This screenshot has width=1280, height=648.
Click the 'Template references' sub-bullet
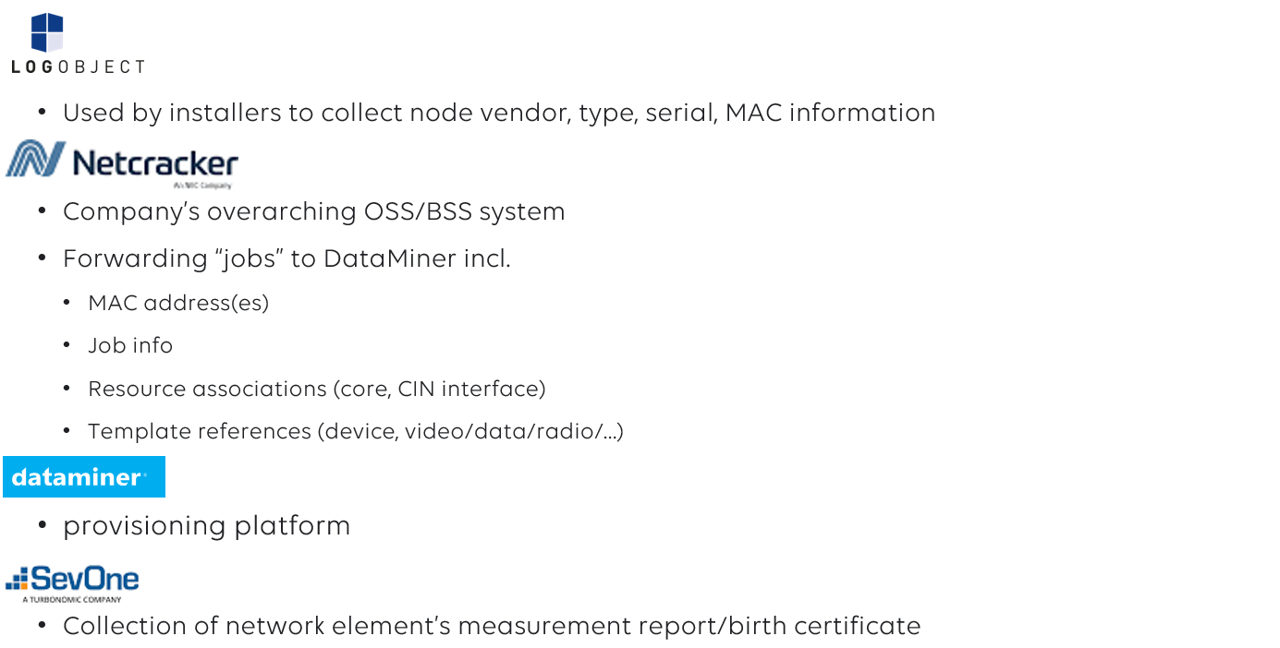[x=356, y=432]
